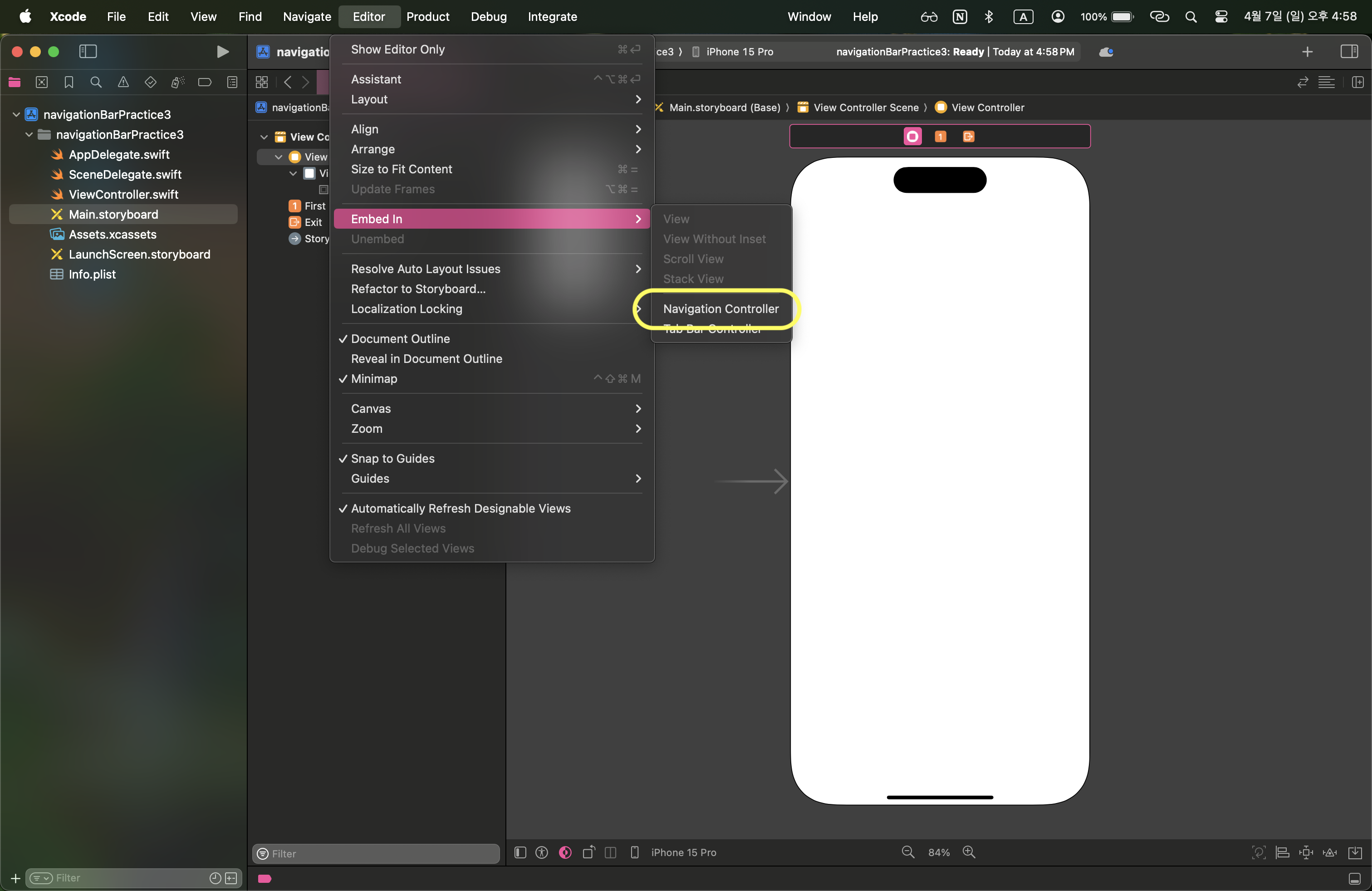Image resolution: width=1372 pixels, height=891 pixels.
Task: Toggle the inspectors panel icon
Action: (x=1349, y=52)
